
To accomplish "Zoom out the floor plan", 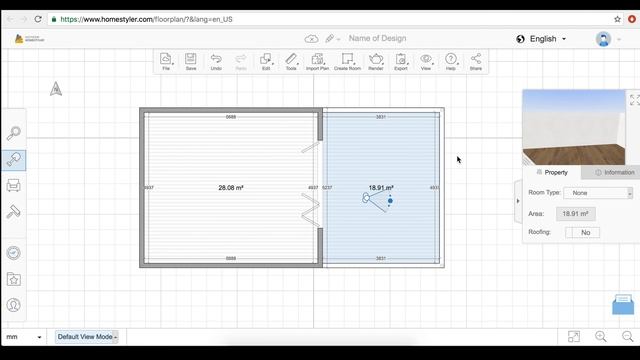I will tap(628, 336).
